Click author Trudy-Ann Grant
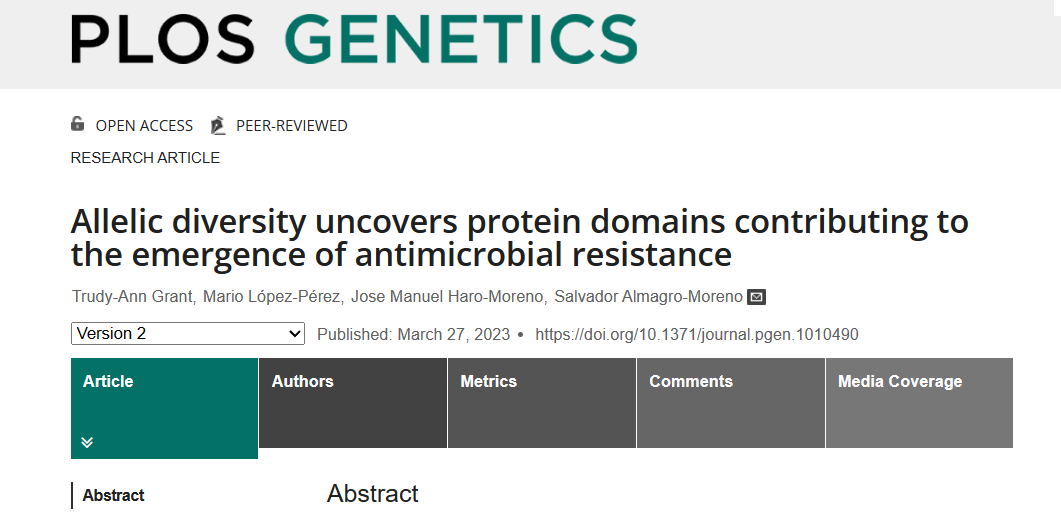Image resolution: width=1061 pixels, height=515 pixels. pos(132,297)
